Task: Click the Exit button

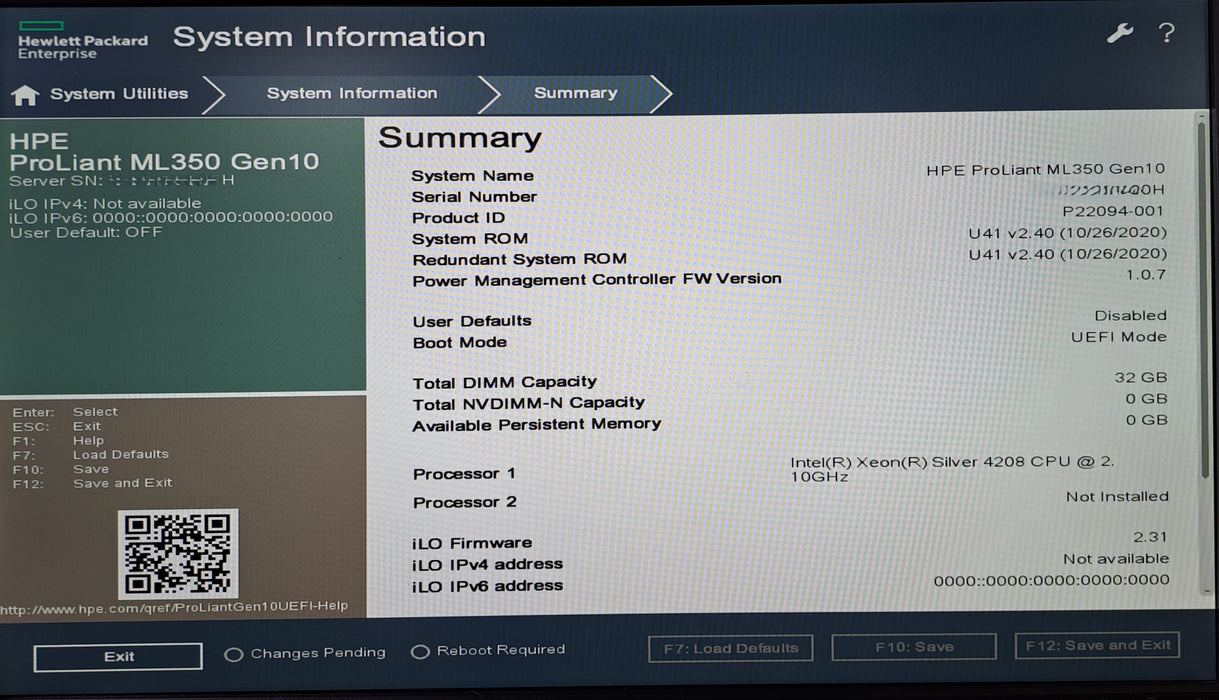Action: pyautogui.click(x=118, y=657)
